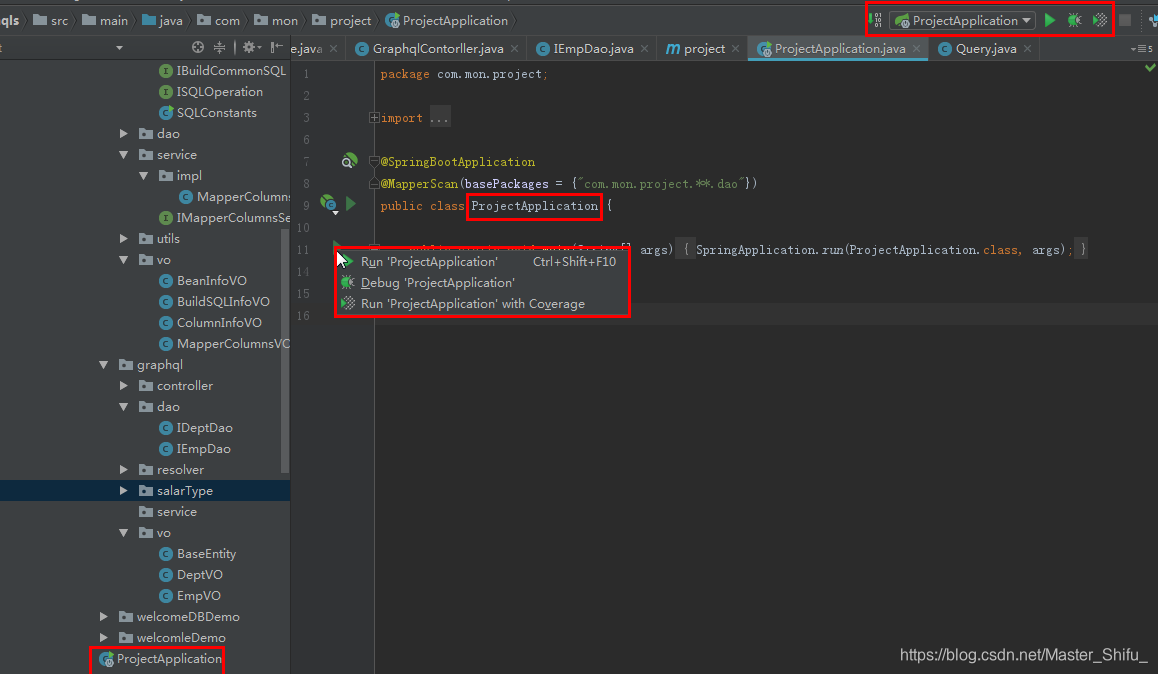Click ProjectApplication class name in code
The image size is (1158, 674).
pos(535,206)
